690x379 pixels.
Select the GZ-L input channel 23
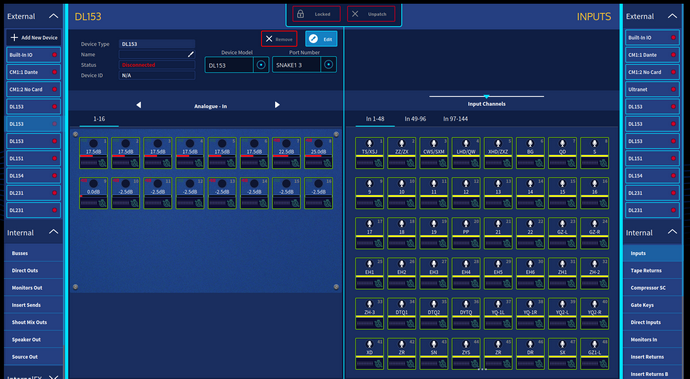point(562,233)
